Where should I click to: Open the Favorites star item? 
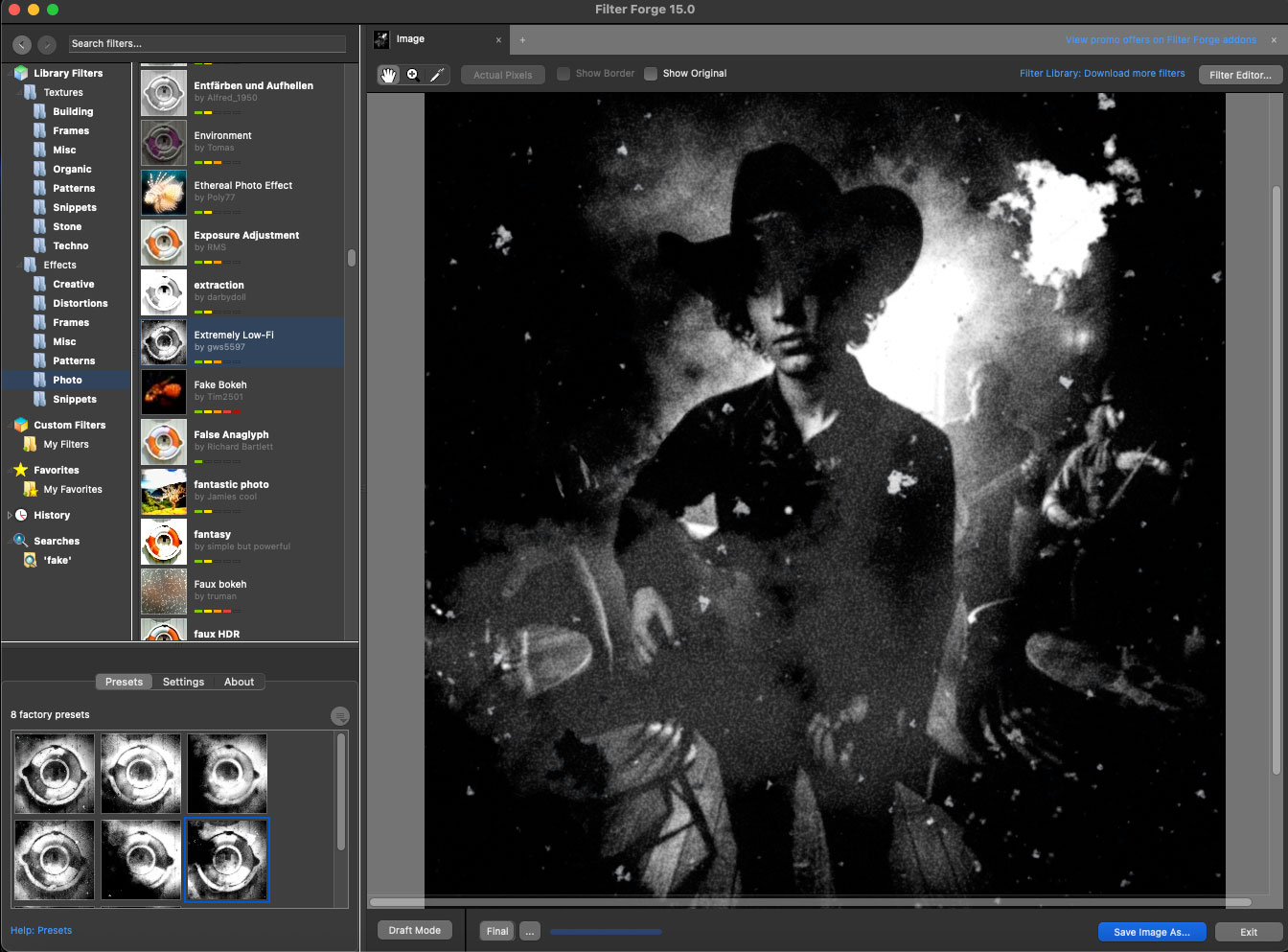(56, 470)
